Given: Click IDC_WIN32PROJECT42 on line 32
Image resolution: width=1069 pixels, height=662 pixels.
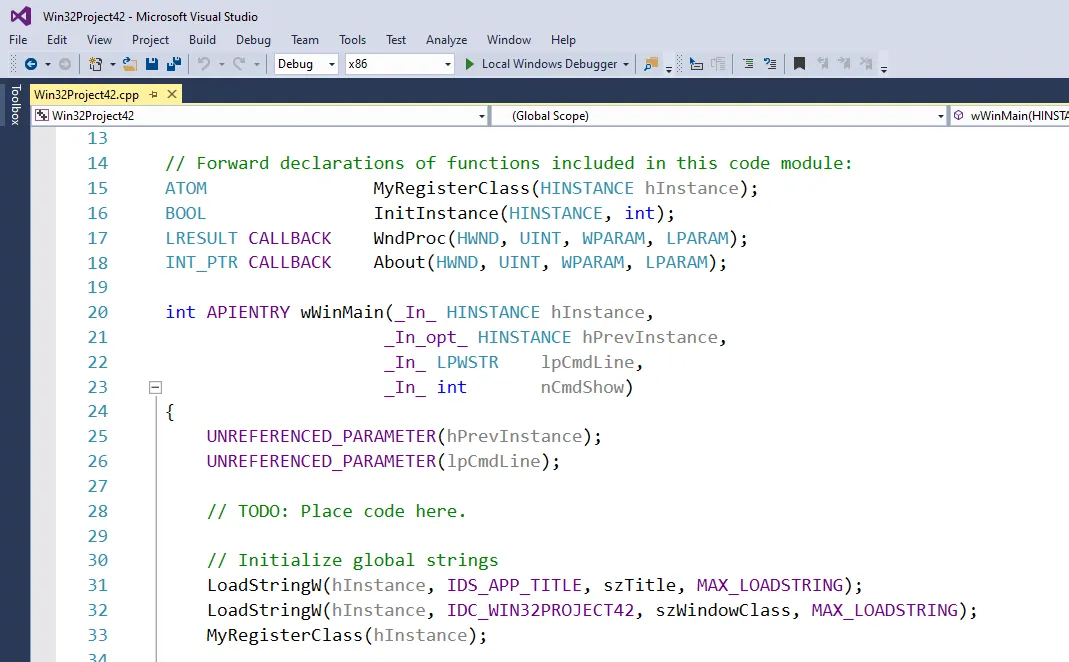Looking at the screenshot, I should pos(540,610).
